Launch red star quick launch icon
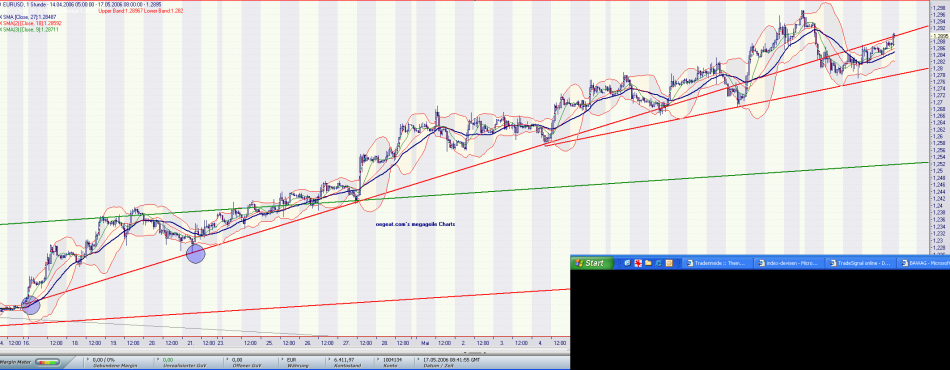 pyautogui.click(x=638, y=263)
